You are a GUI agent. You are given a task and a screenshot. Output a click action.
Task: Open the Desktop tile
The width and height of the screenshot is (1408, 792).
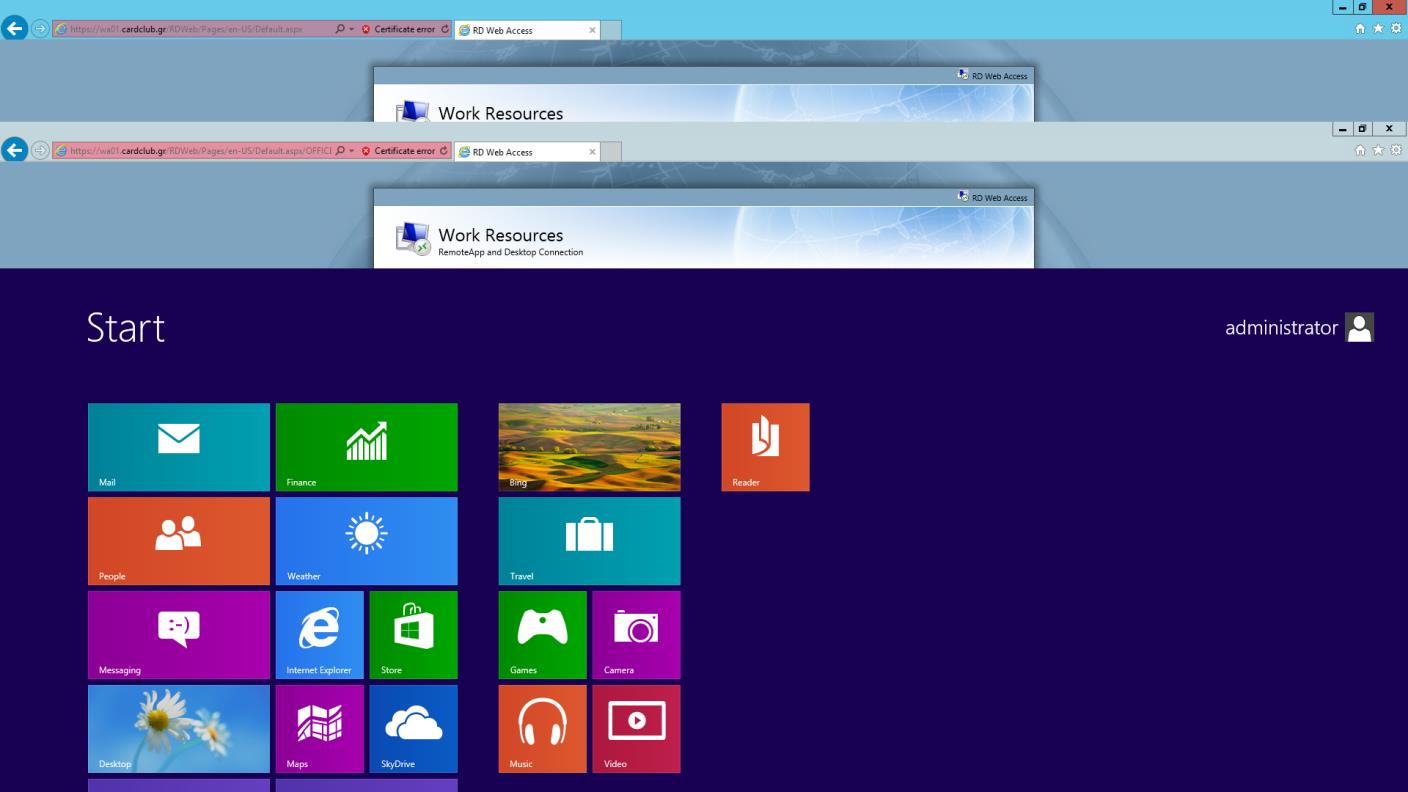179,729
